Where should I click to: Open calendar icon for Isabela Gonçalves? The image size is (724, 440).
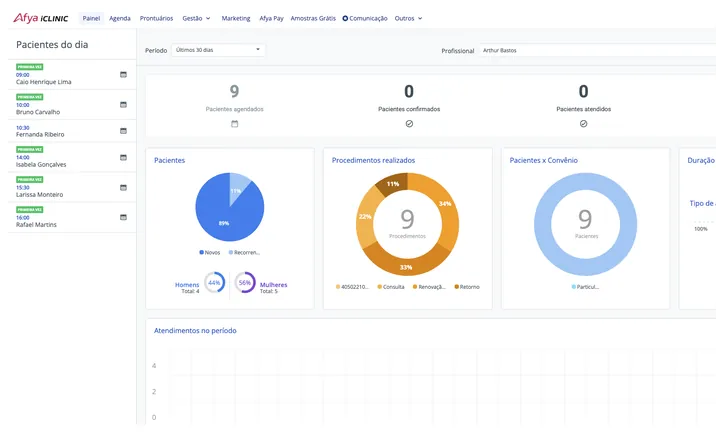pyautogui.click(x=123, y=157)
